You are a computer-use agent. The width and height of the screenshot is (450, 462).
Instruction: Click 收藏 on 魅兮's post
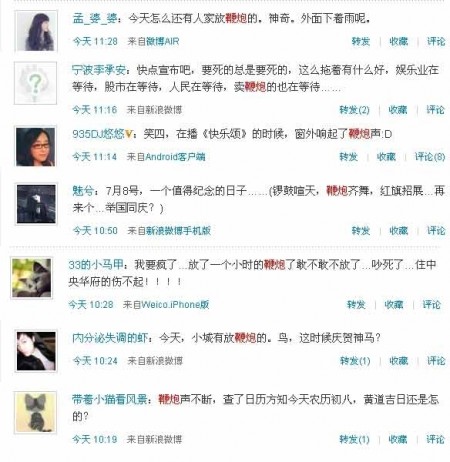(x=398, y=230)
